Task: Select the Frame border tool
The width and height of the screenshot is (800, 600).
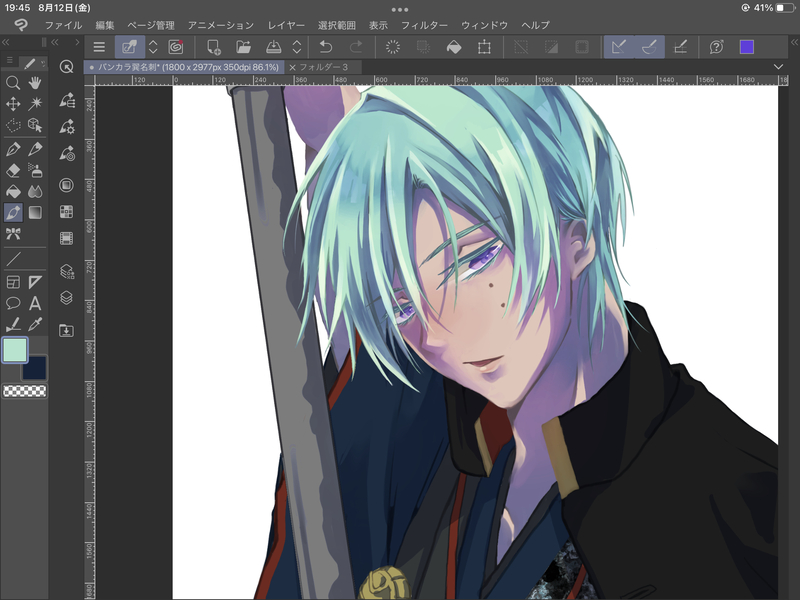Action: point(13,282)
